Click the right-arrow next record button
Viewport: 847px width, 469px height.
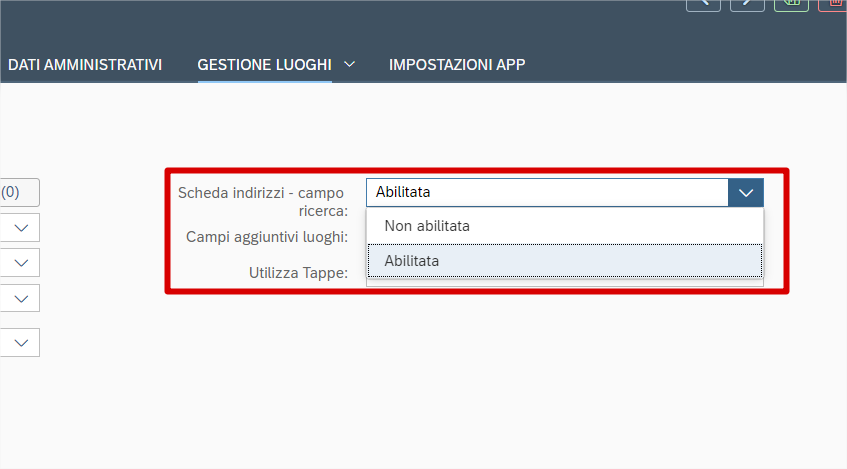click(748, 4)
